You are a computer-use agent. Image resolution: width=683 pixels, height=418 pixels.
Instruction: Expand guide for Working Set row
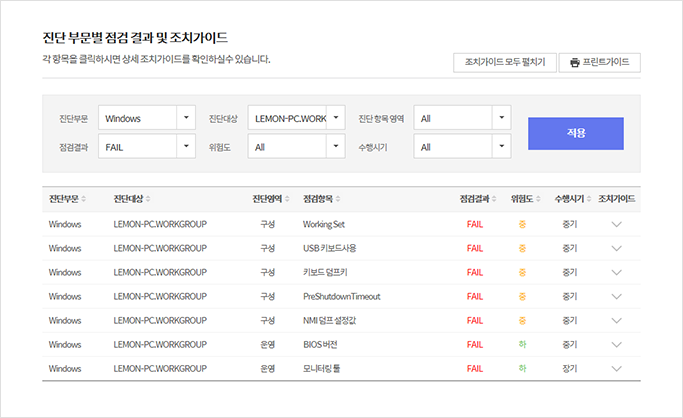[616, 224]
